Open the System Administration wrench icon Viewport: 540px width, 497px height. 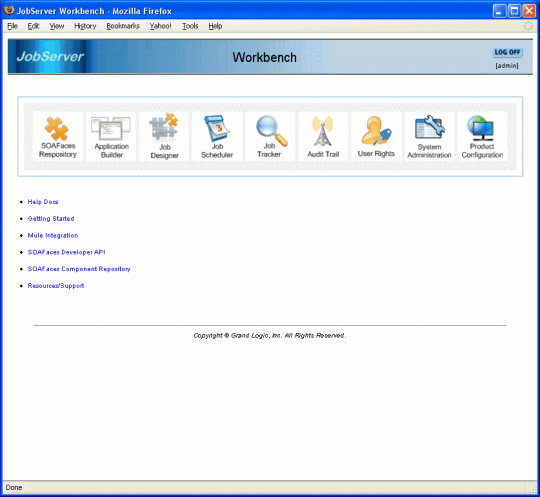click(429, 127)
